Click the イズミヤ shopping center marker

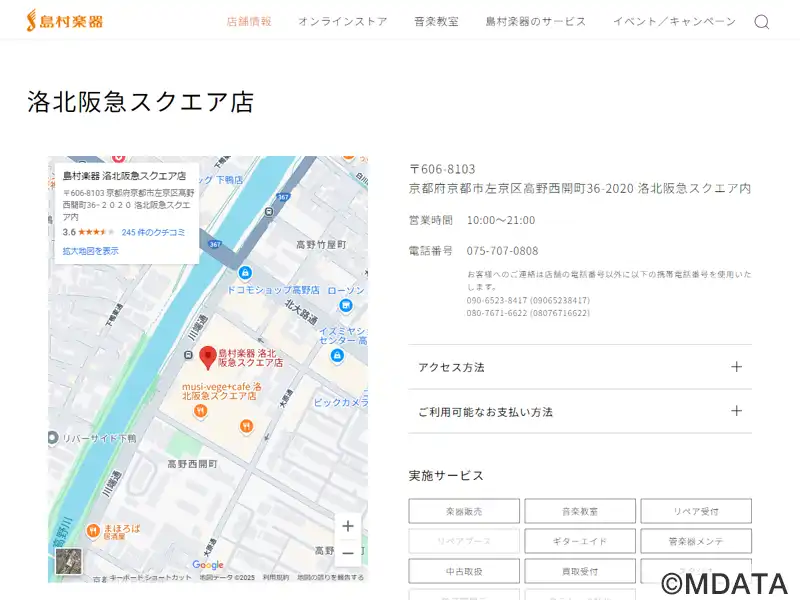coord(337,356)
